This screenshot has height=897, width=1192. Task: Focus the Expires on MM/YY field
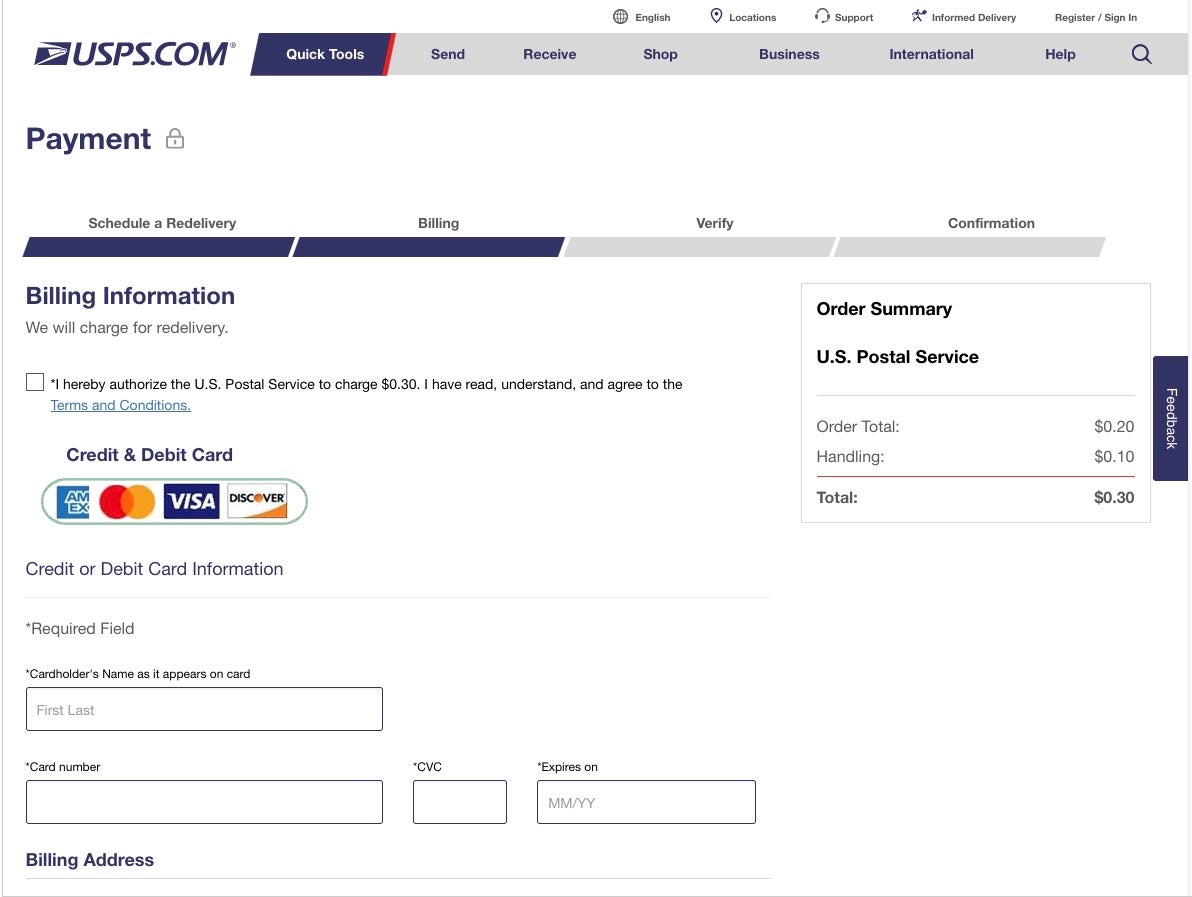(x=646, y=802)
